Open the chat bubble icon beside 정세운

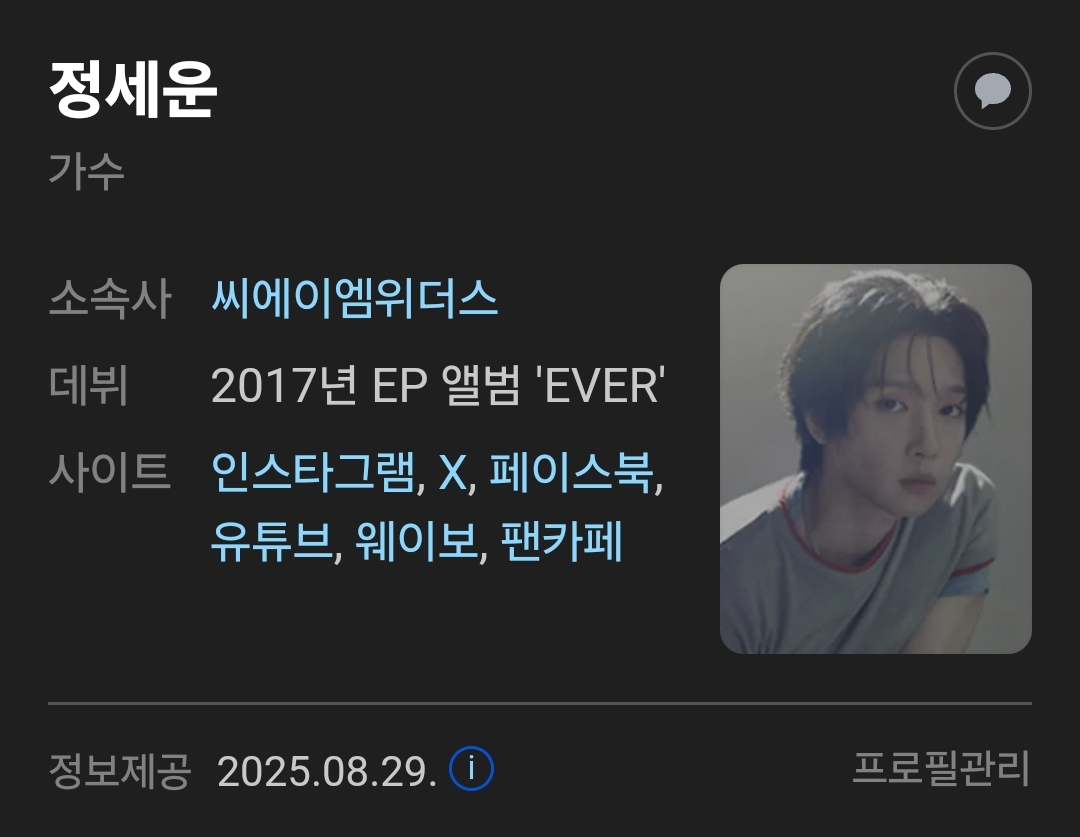point(992,91)
